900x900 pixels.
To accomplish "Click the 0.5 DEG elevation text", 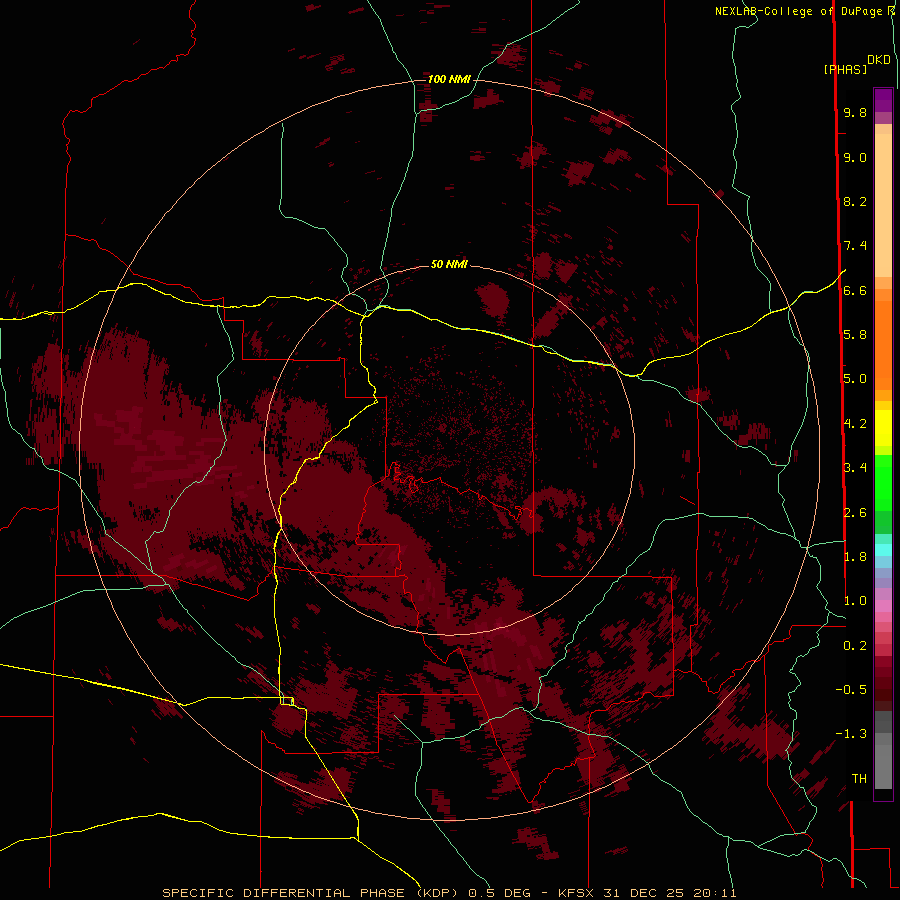I will 501,893.
